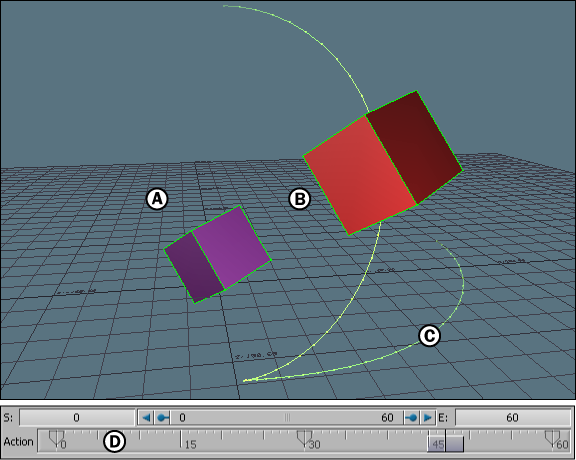Click the step-back arrow next to start field
This screenshot has width=576, height=460.
pos(146,418)
